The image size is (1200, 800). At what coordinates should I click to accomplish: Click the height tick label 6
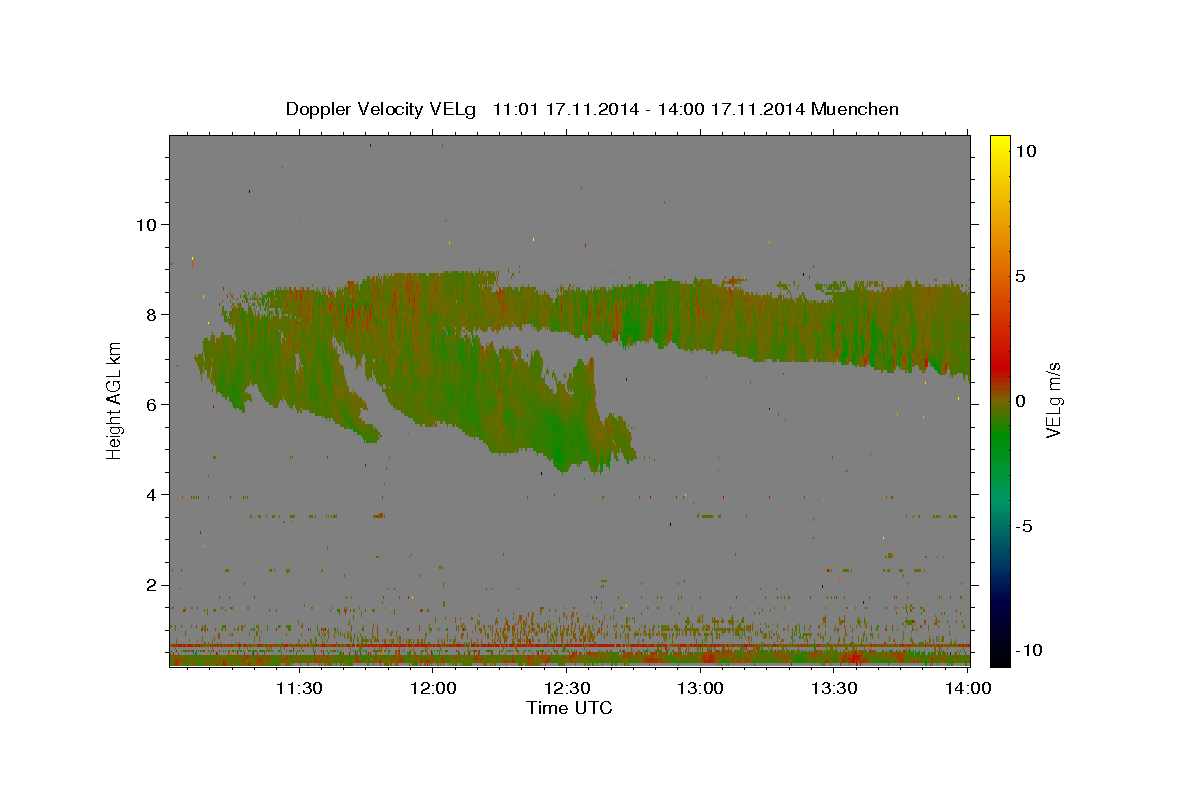(149, 405)
